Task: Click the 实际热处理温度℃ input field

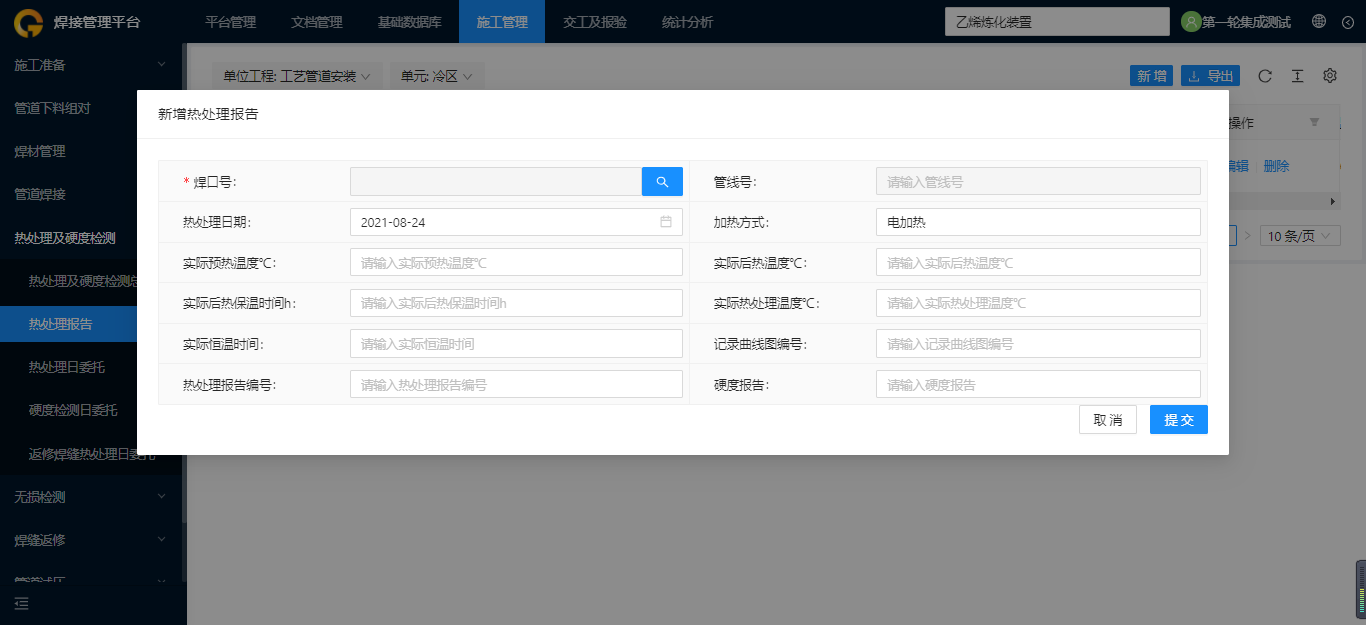Action: (1038, 303)
